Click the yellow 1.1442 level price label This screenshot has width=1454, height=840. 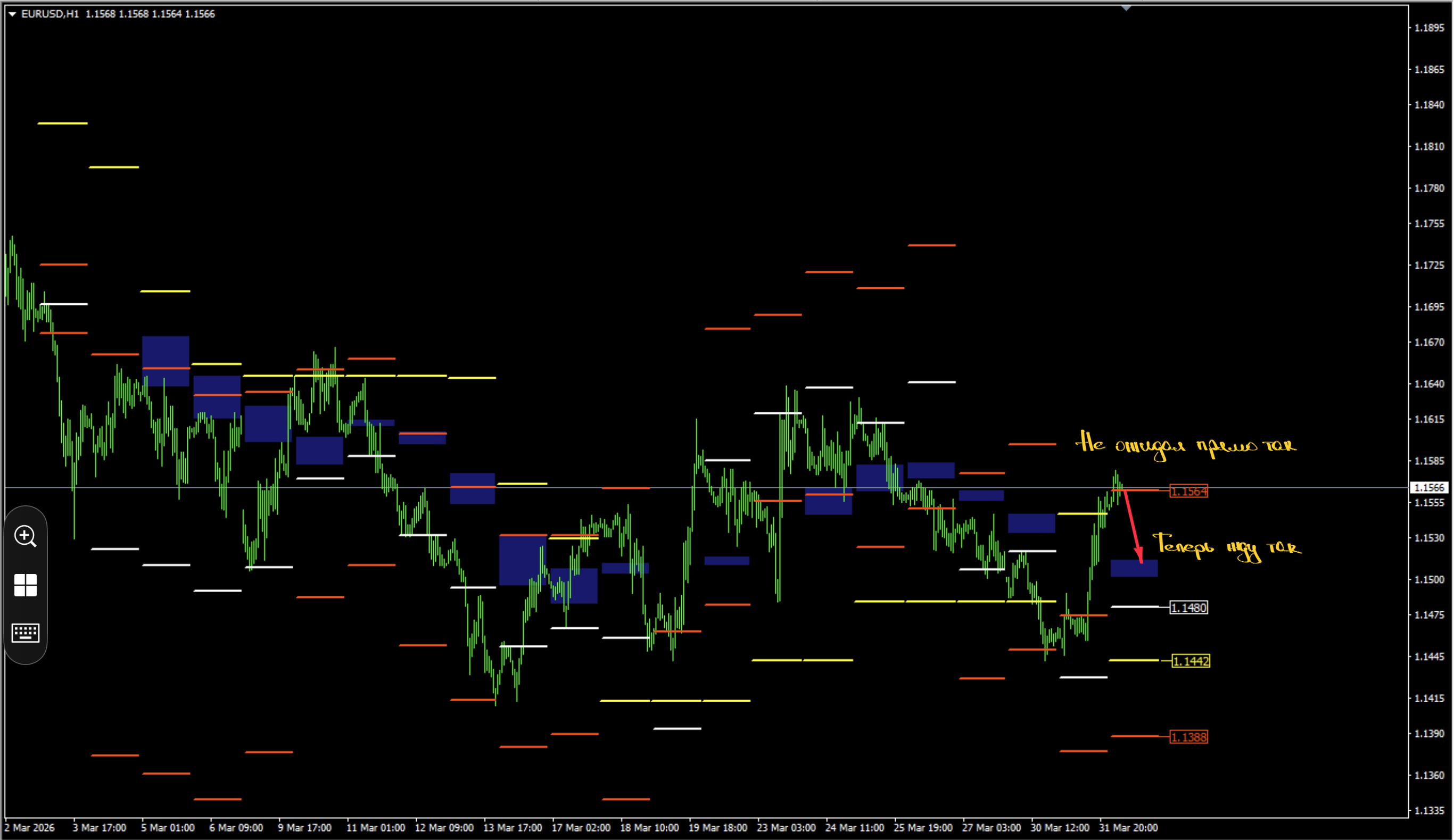click(1191, 661)
